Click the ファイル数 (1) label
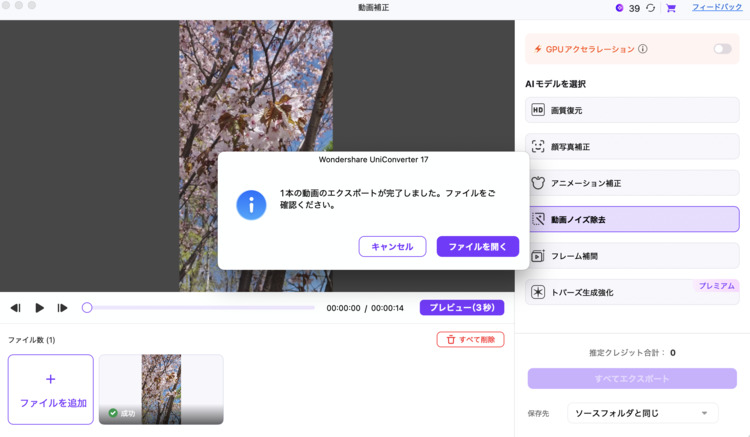 [32, 340]
